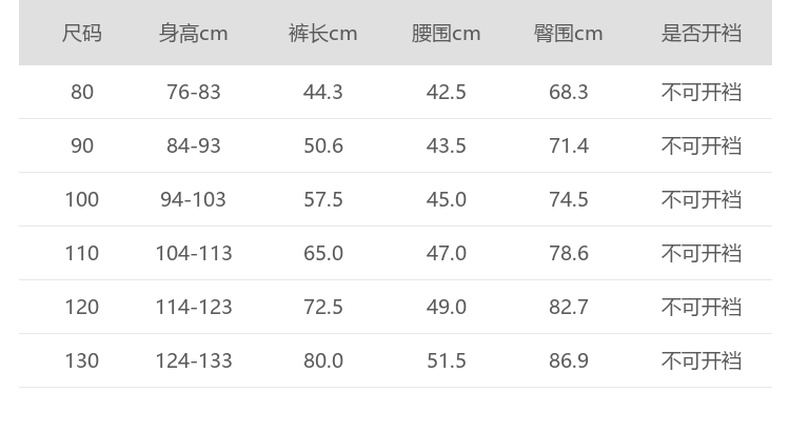Click the size 90 cell
The image size is (790, 431).
coord(82,146)
